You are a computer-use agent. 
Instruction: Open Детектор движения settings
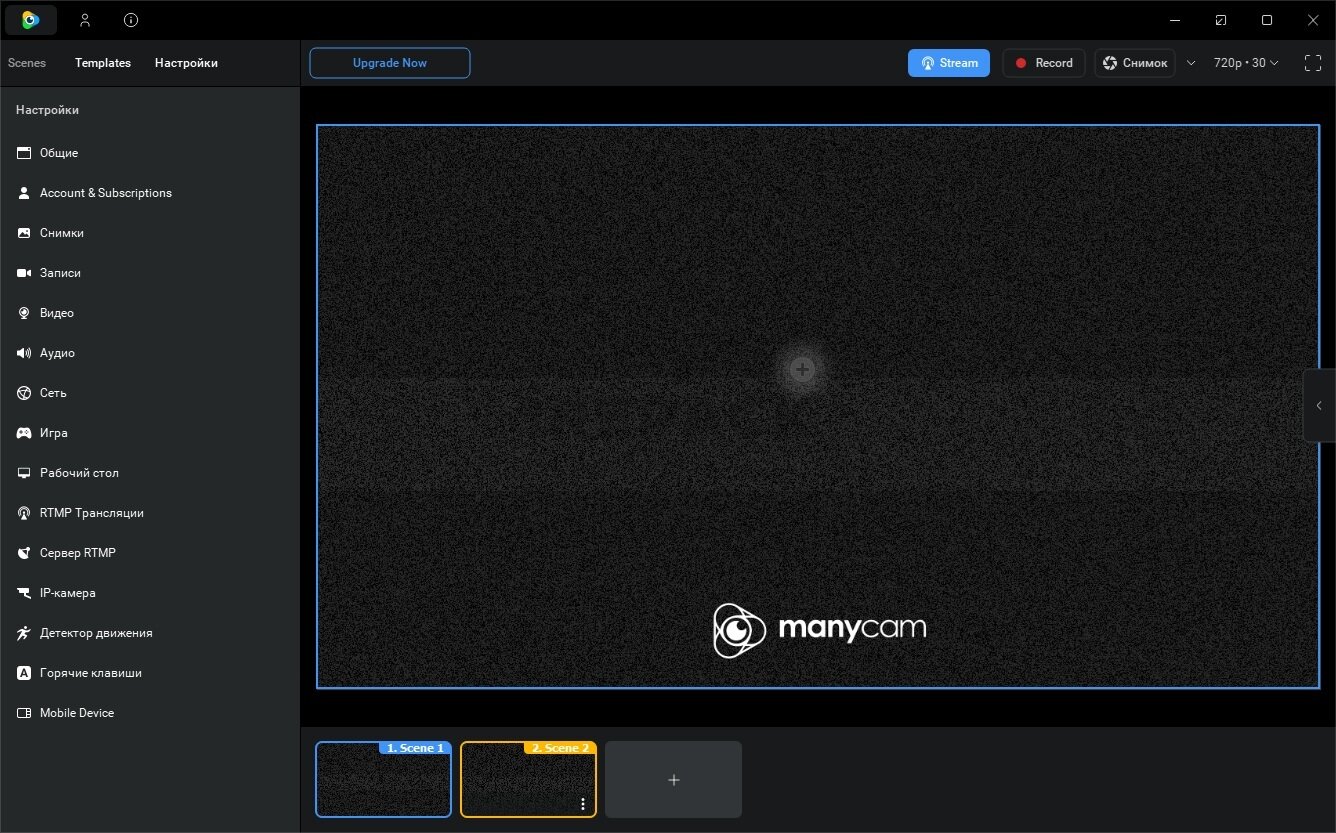coord(150,633)
